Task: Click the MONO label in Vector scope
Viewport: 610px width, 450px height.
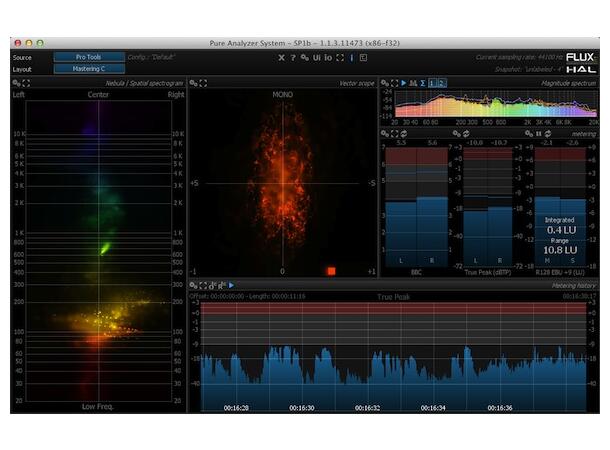Action: [x=283, y=95]
